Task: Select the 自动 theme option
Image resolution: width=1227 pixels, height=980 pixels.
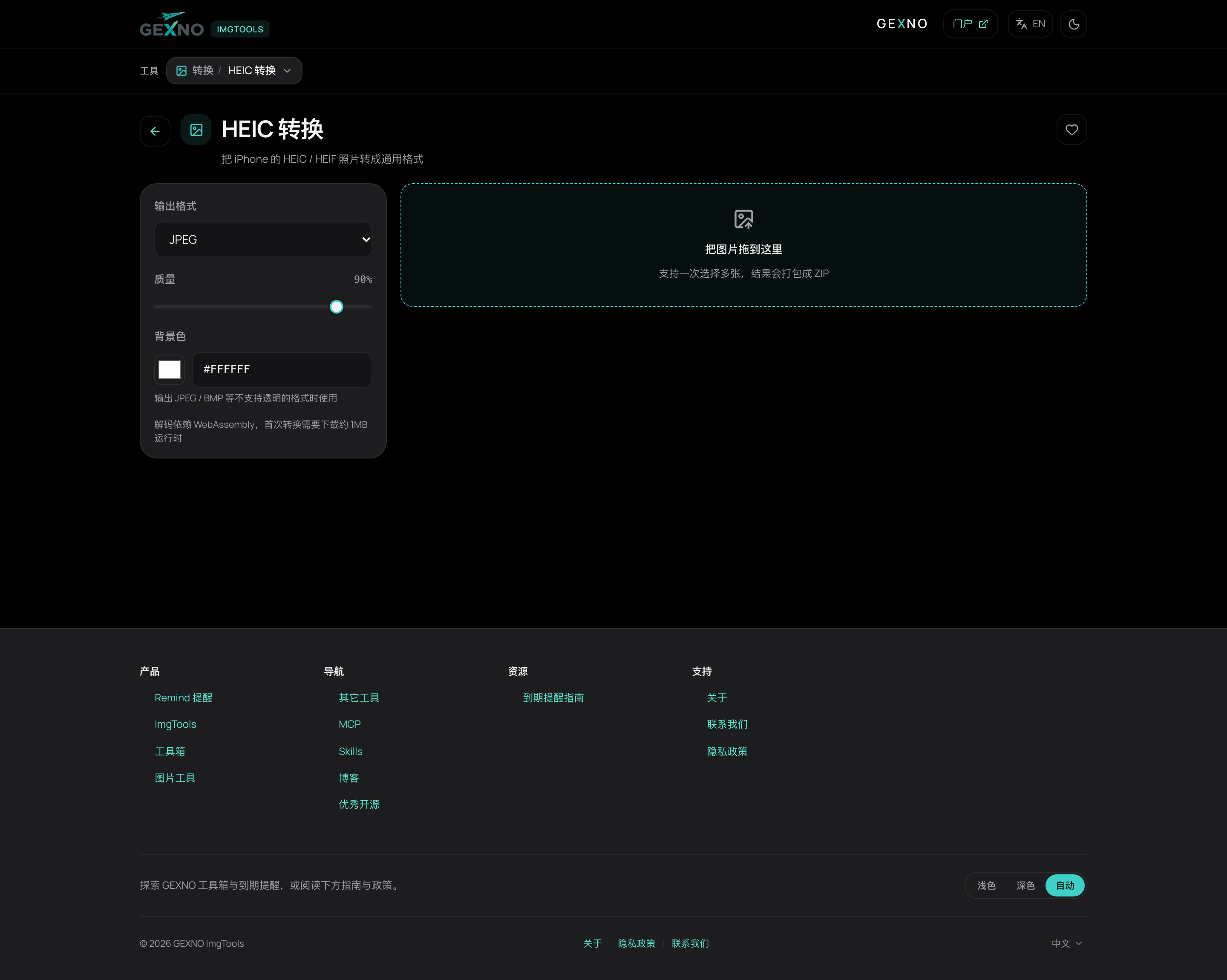Action: pos(1065,885)
